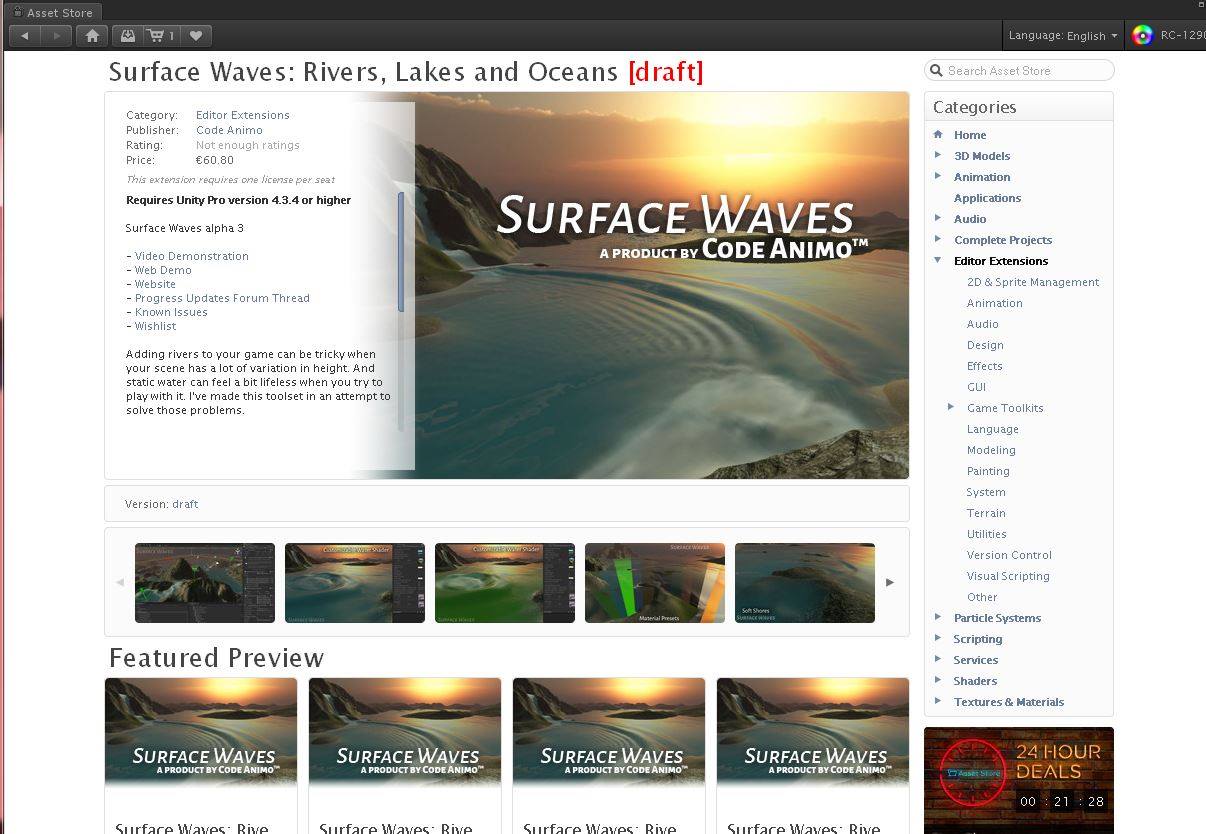Click the draft version link

tap(185, 504)
